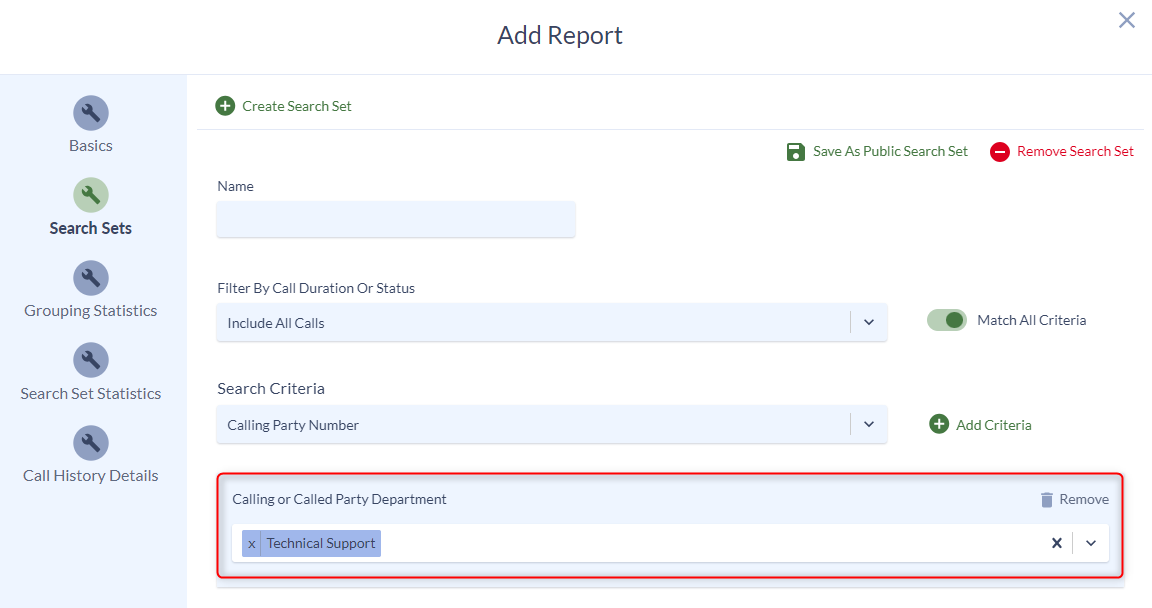Click the trash can Remove icon
The width and height of the screenshot is (1152, 608).
[1047, 499]
